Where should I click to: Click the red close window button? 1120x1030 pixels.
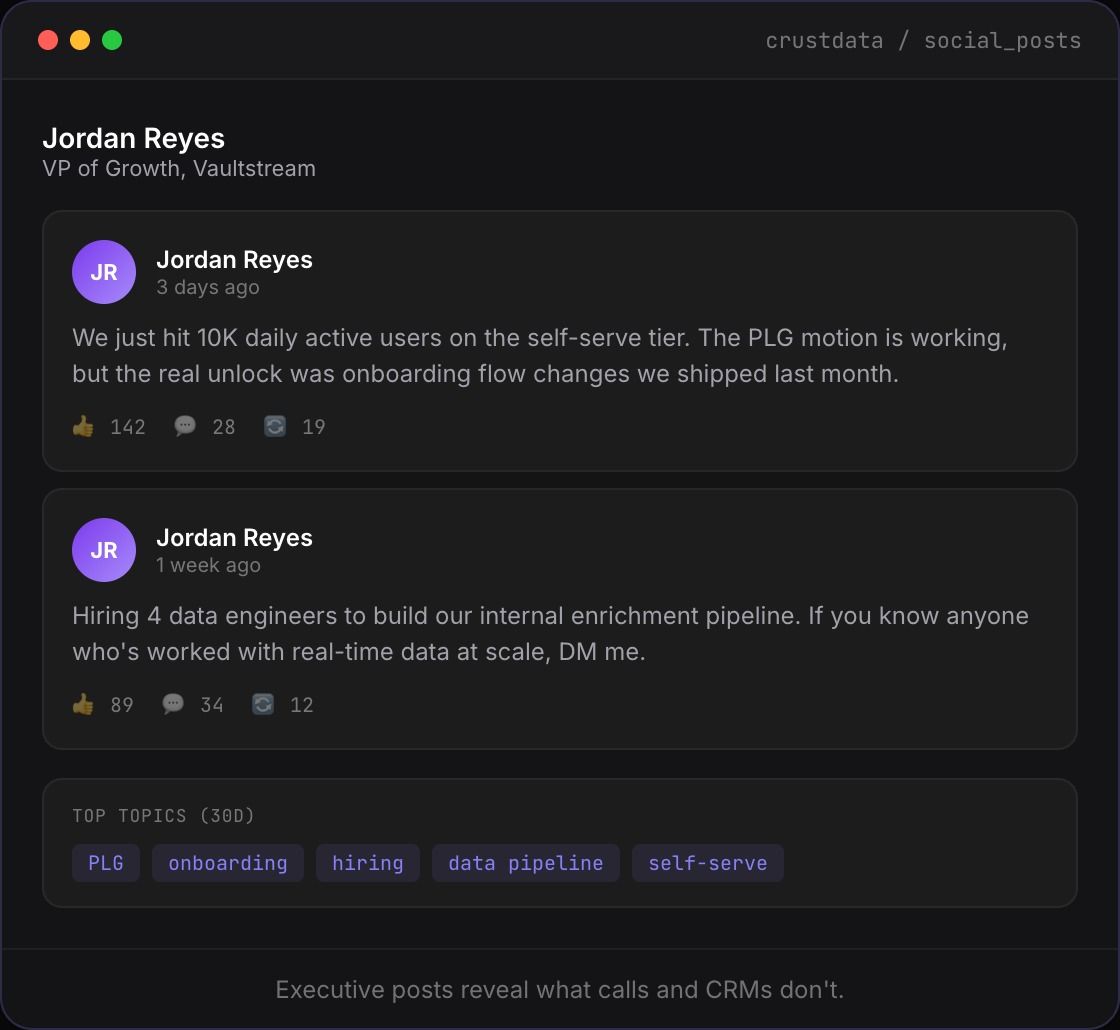point(48,40)
